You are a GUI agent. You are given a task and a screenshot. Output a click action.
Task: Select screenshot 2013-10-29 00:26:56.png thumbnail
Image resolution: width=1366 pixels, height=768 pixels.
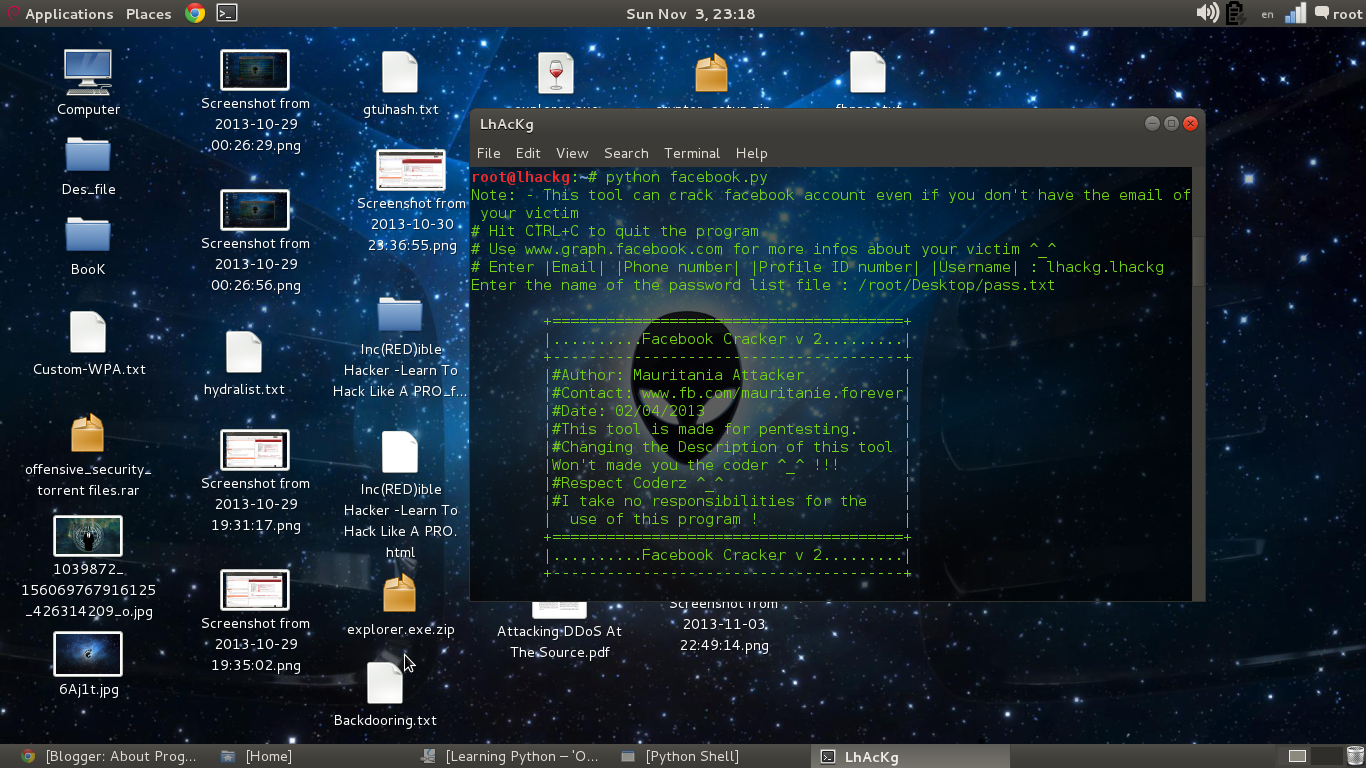(255, 210)
